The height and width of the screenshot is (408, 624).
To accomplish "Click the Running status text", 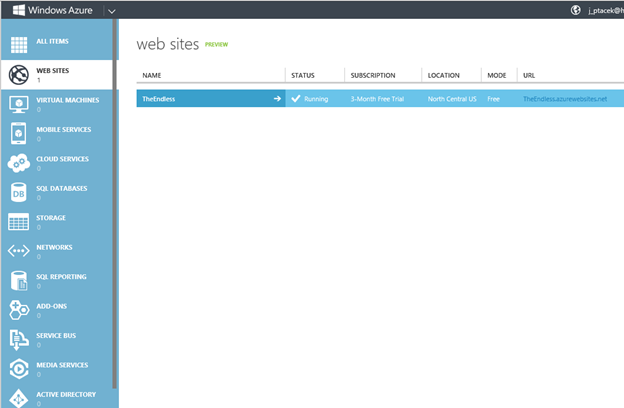I will [316, 99].
